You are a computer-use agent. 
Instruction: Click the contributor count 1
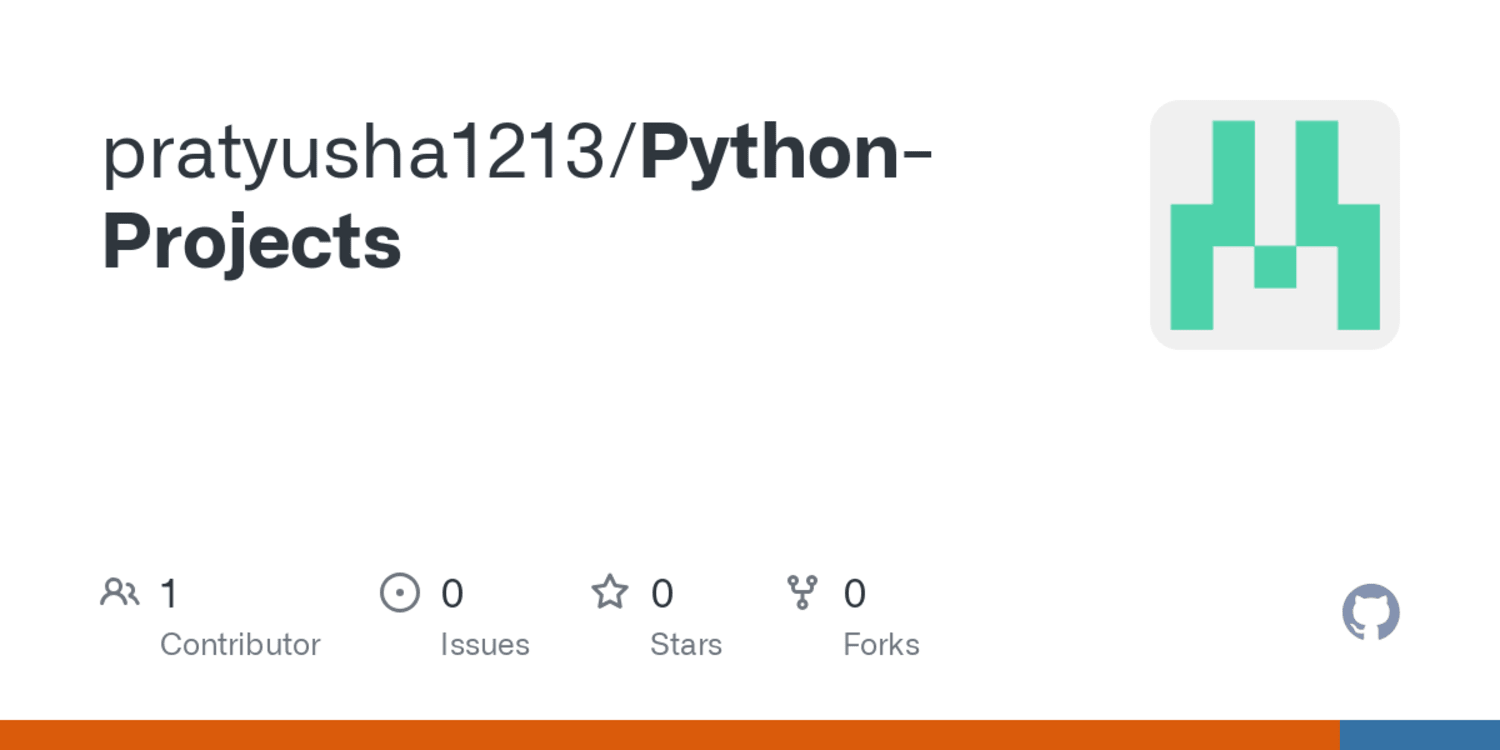(169, 594)
